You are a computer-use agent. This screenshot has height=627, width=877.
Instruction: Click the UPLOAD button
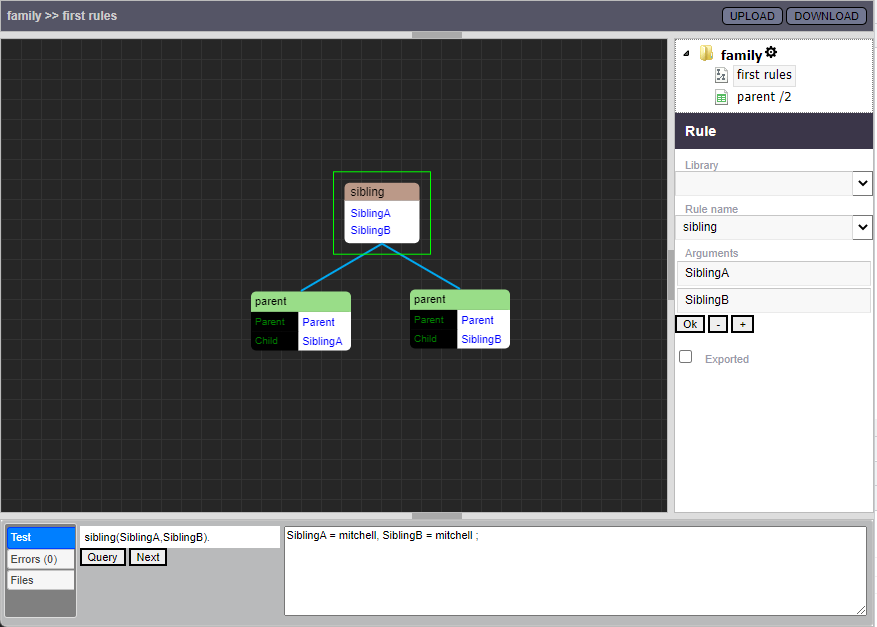752,16
